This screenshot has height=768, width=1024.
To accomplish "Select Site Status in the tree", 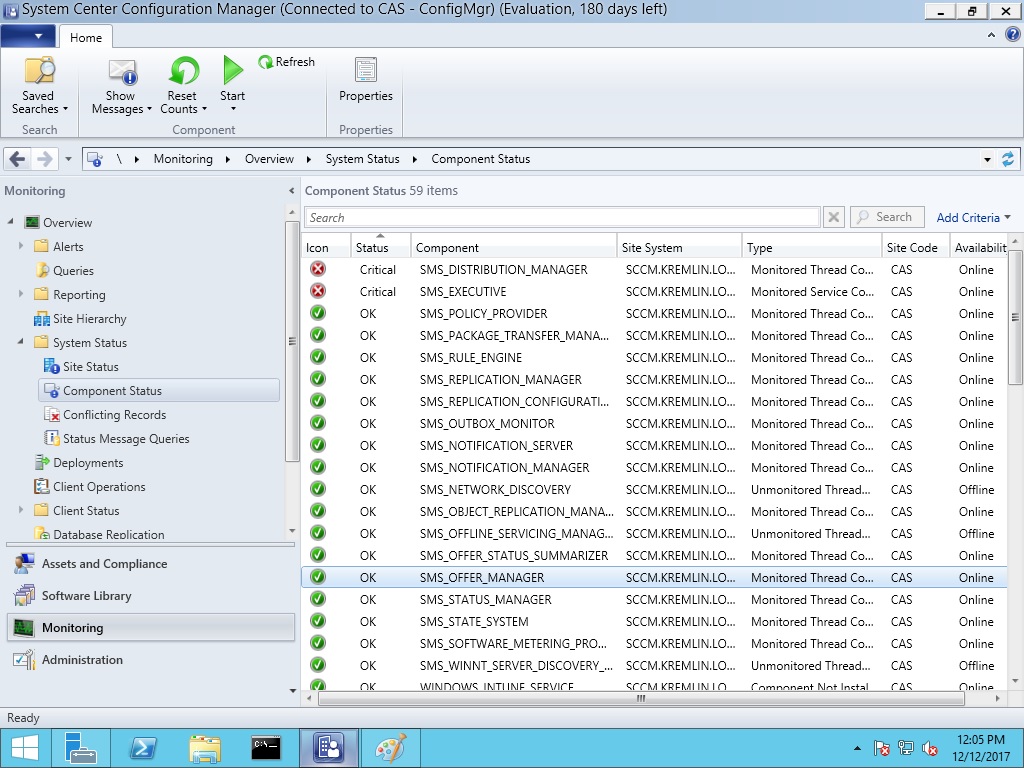I will coord(91,366).
